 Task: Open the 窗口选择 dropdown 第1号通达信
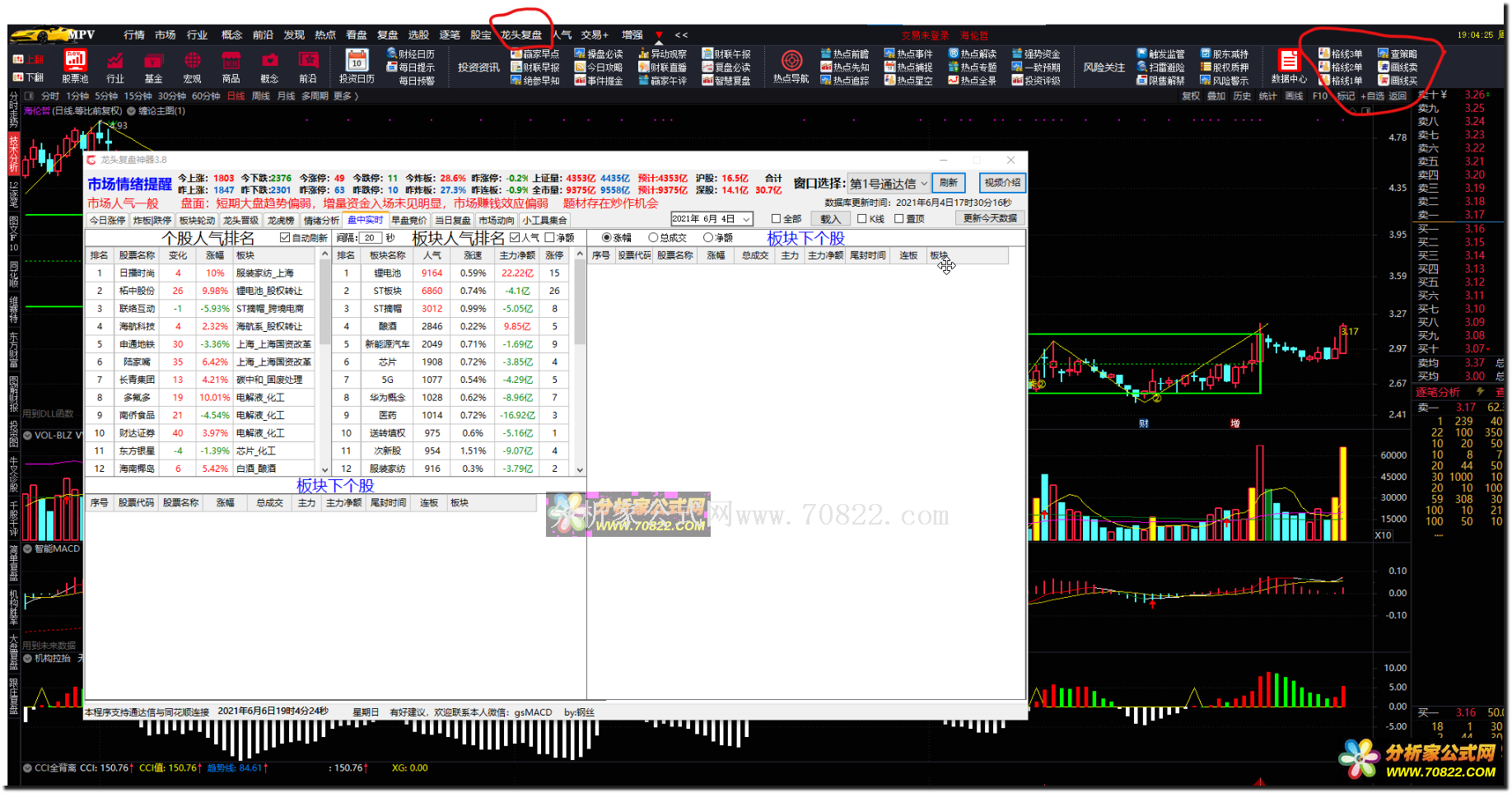coord(889,184)
